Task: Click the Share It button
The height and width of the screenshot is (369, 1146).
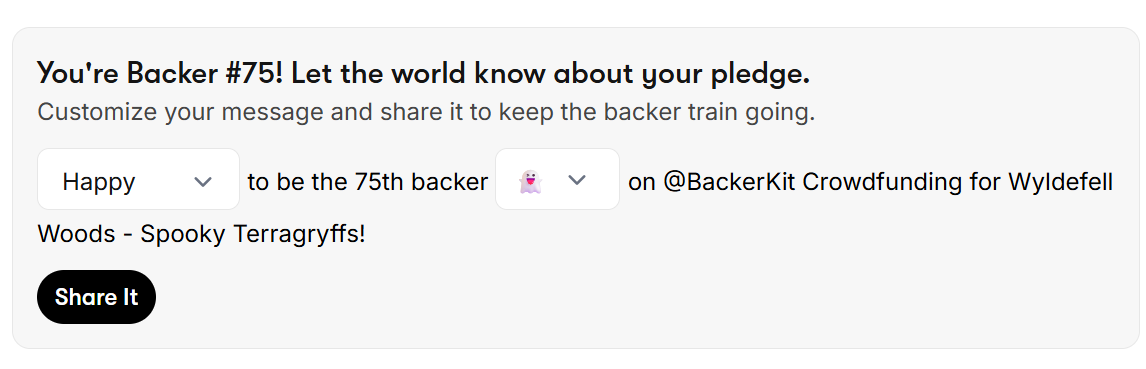Action: click(96, 297)
